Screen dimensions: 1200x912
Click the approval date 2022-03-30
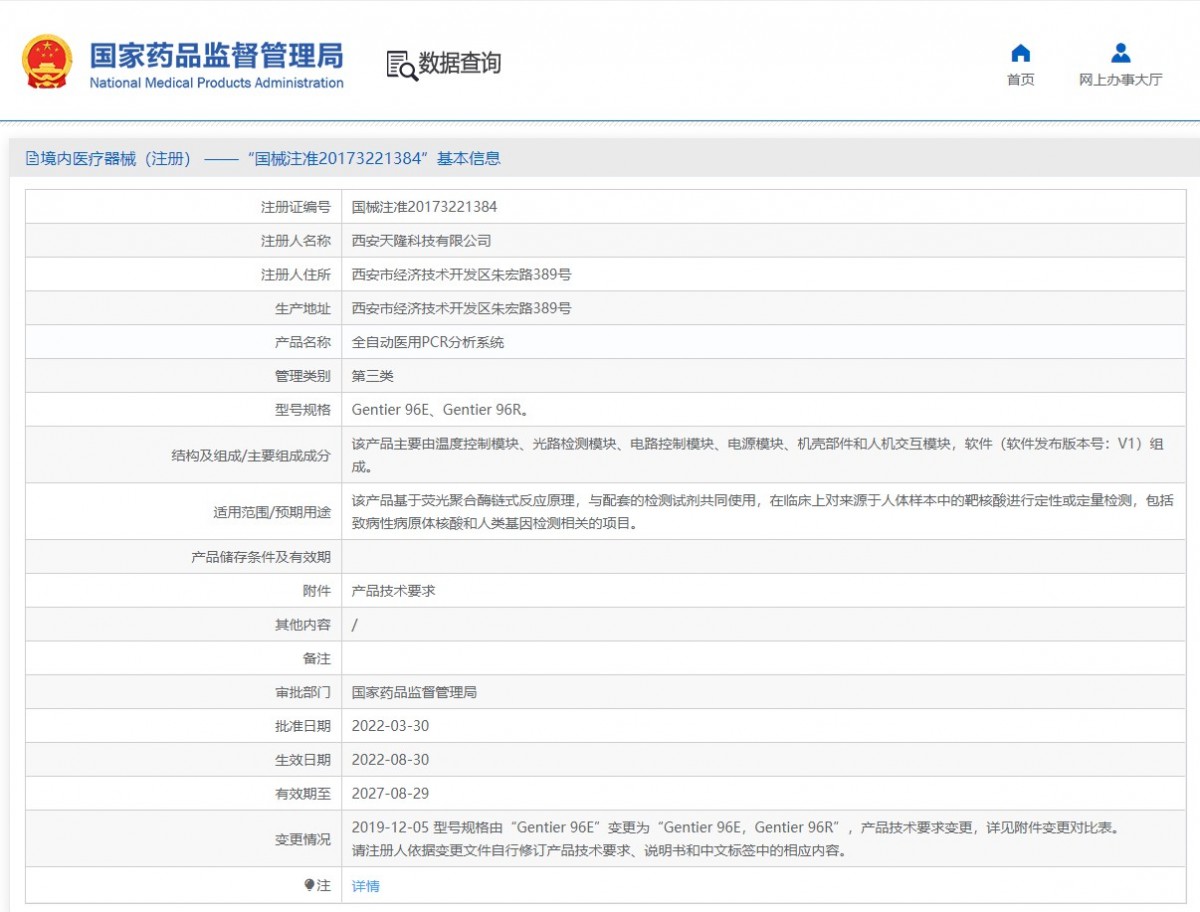(390, 726)
